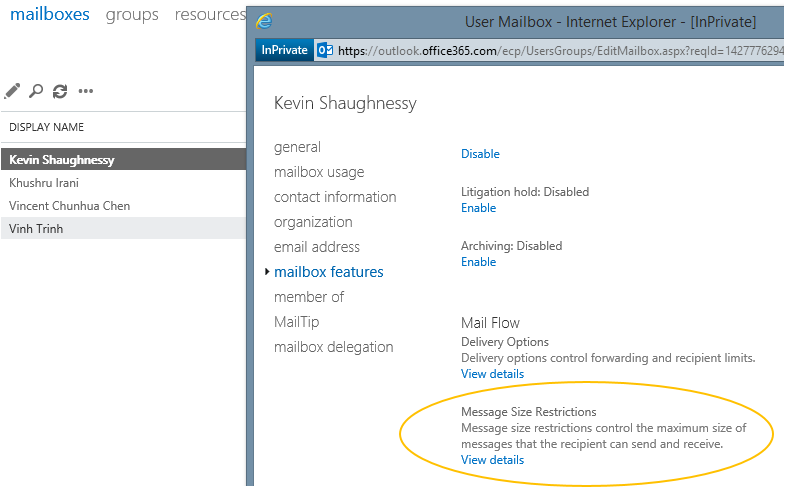Click the pencil edit icon

[x=12, y=91]
